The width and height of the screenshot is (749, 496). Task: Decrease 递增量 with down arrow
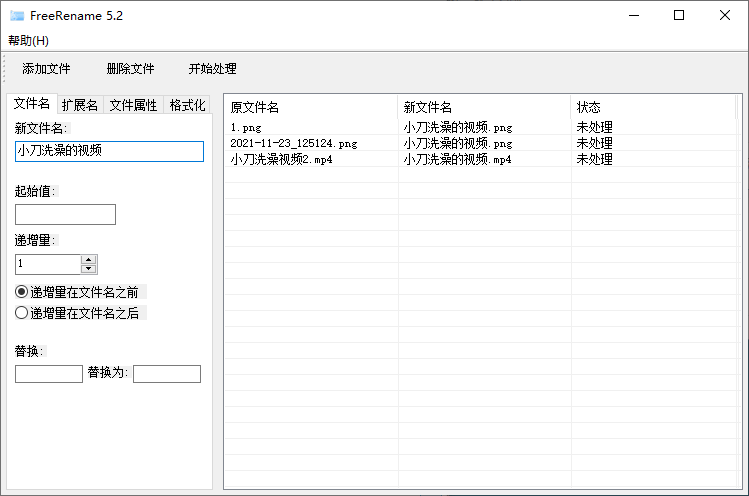(x=89, y=269)
